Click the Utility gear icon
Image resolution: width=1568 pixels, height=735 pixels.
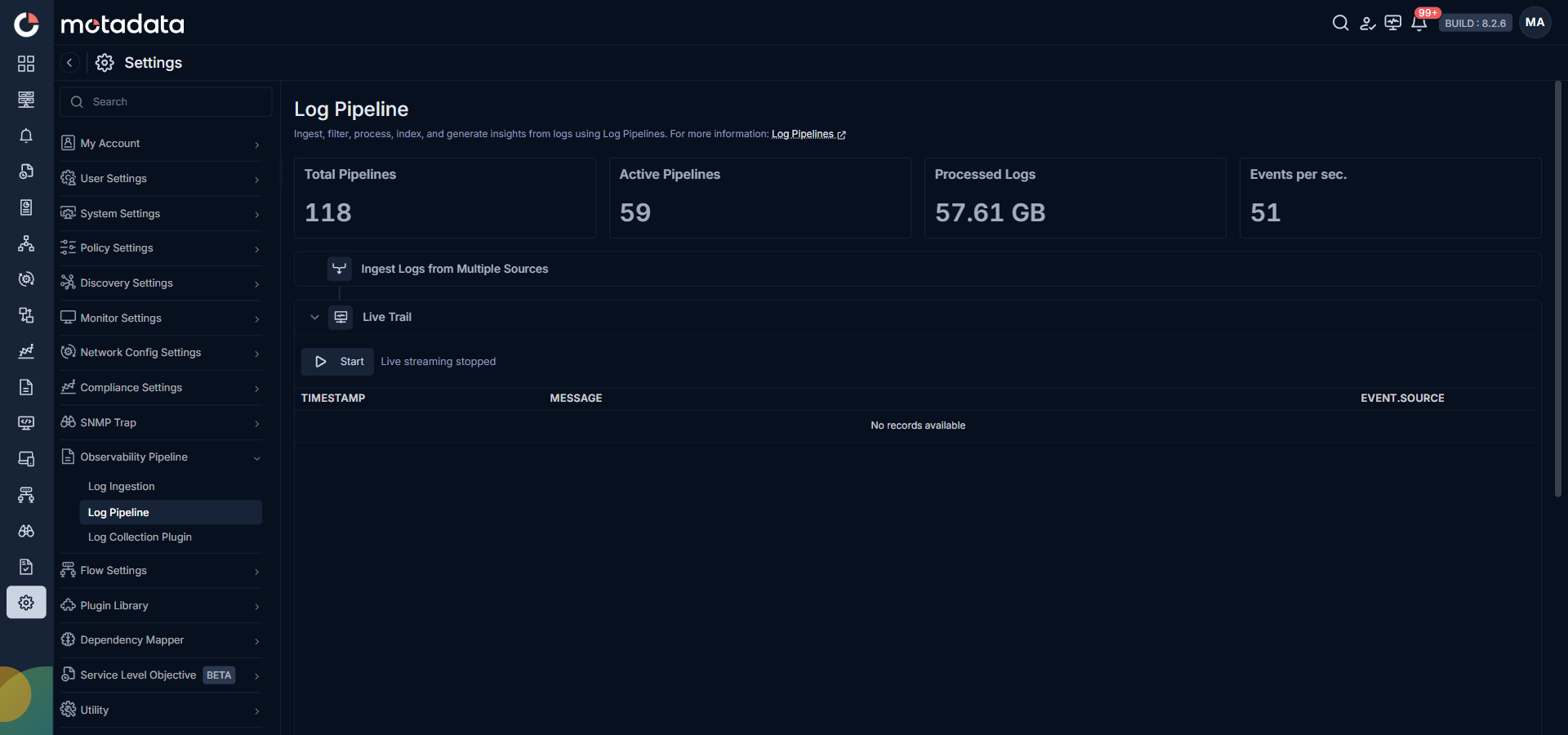pyautogui.click(x=68, y=710)
